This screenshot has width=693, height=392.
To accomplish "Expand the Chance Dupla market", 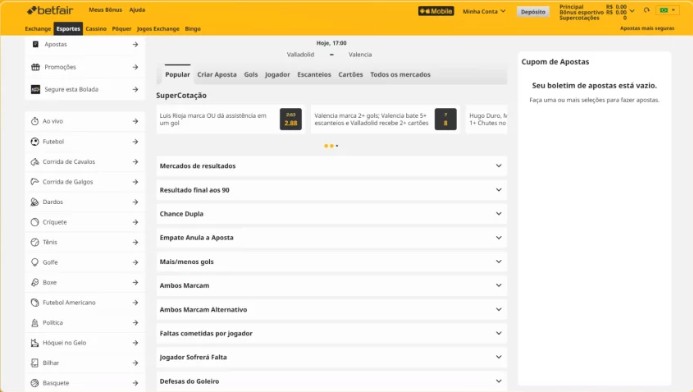I will [x=331, y=214].
